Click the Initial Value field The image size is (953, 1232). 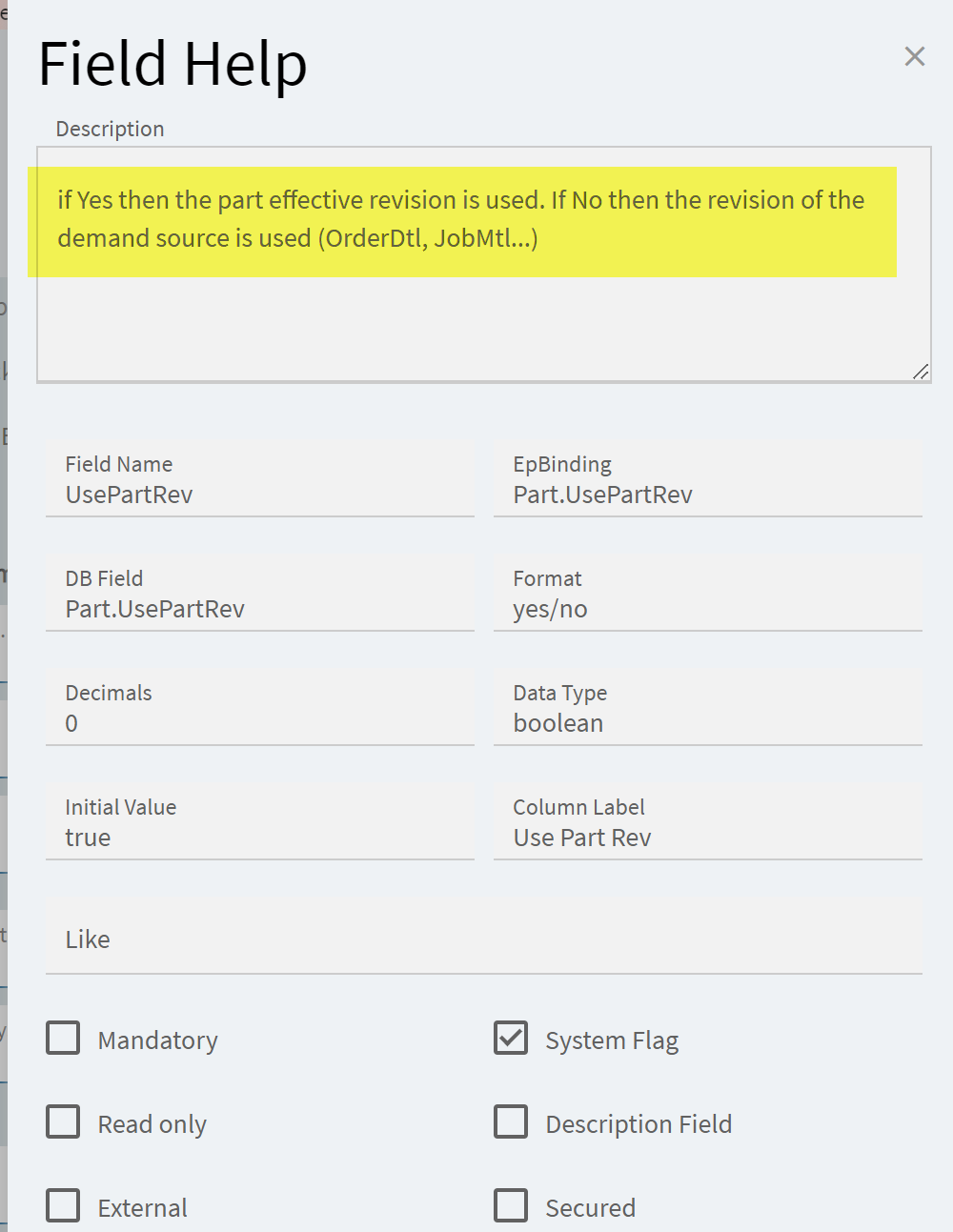pos(259,838)
